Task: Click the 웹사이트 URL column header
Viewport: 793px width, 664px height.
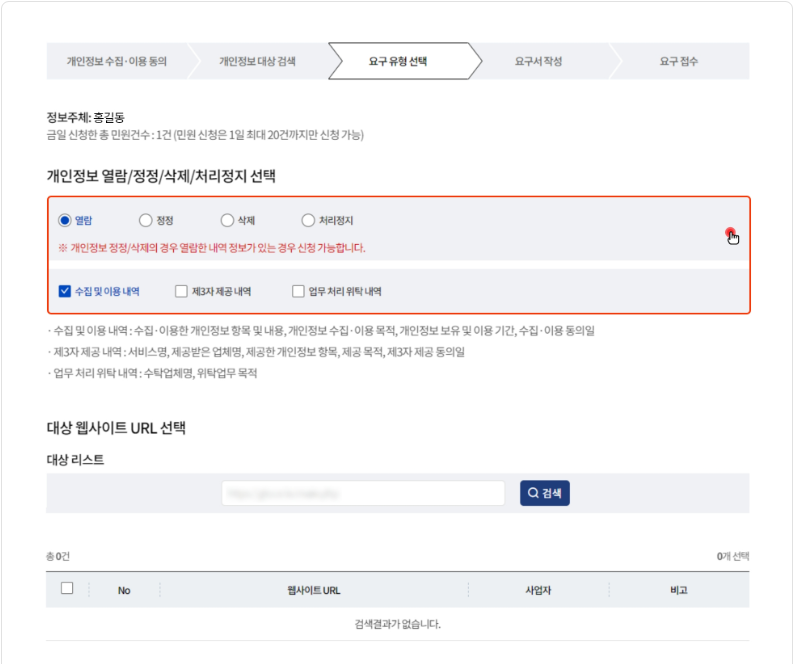Action: tap(314, 590)
